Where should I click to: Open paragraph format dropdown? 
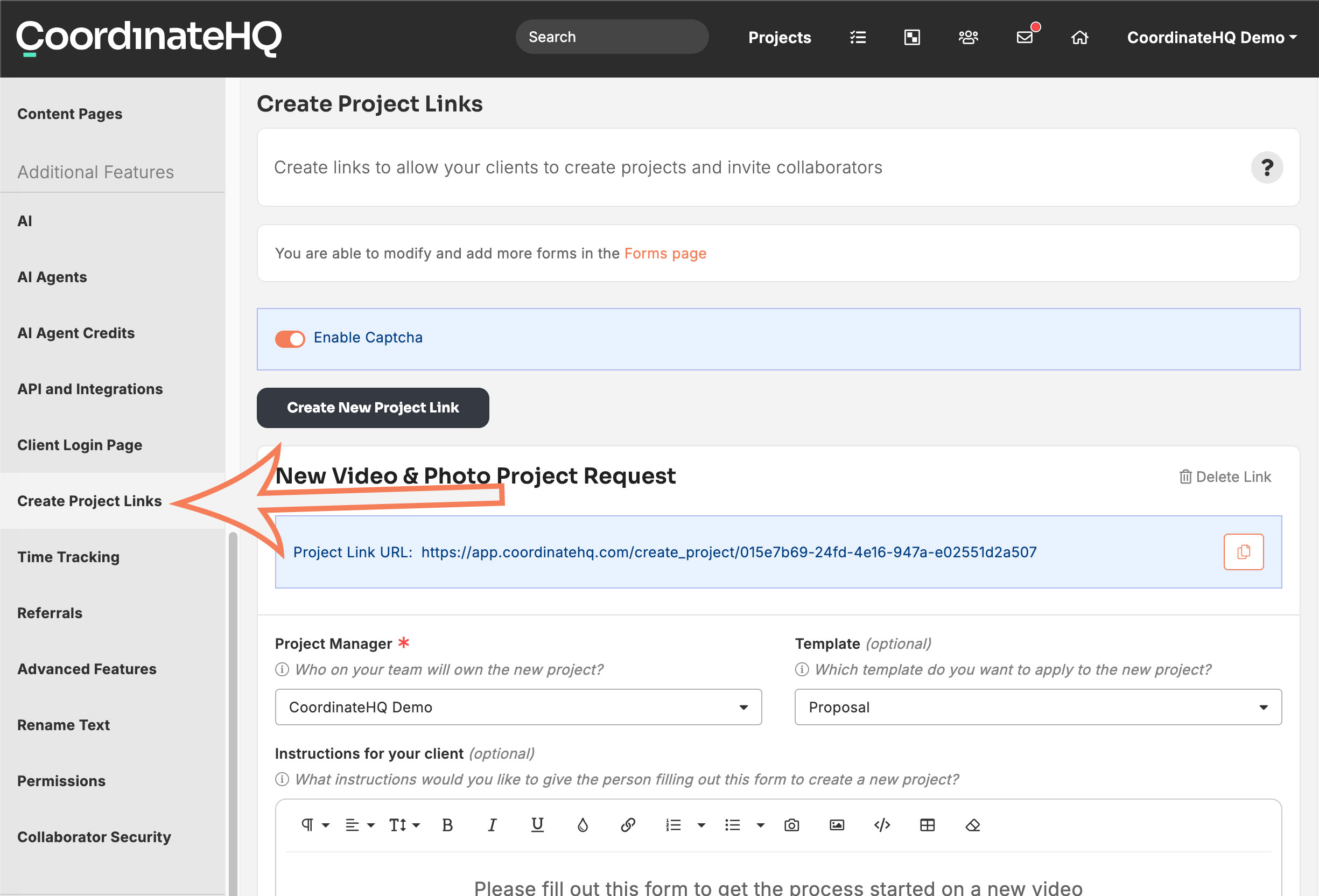(x=315, y=825)
